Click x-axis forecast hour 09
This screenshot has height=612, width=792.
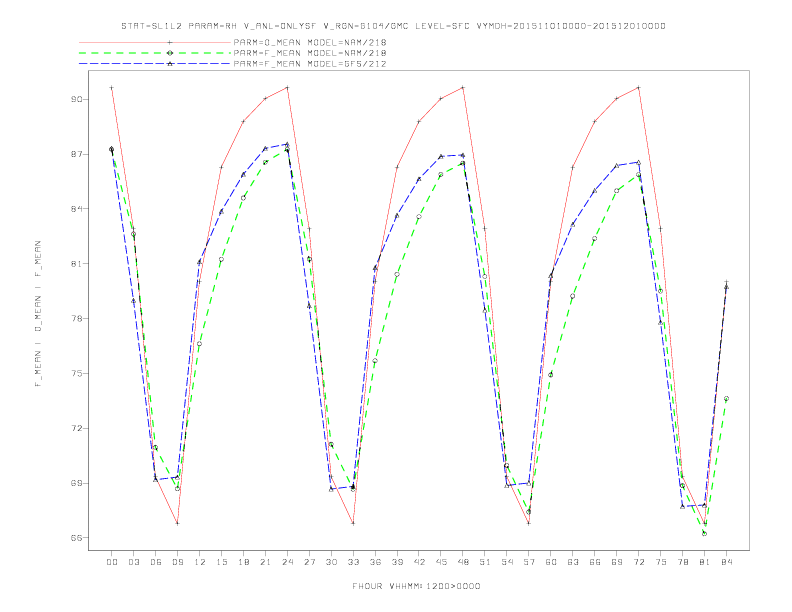pyautogui.click(x=178, y=562)
